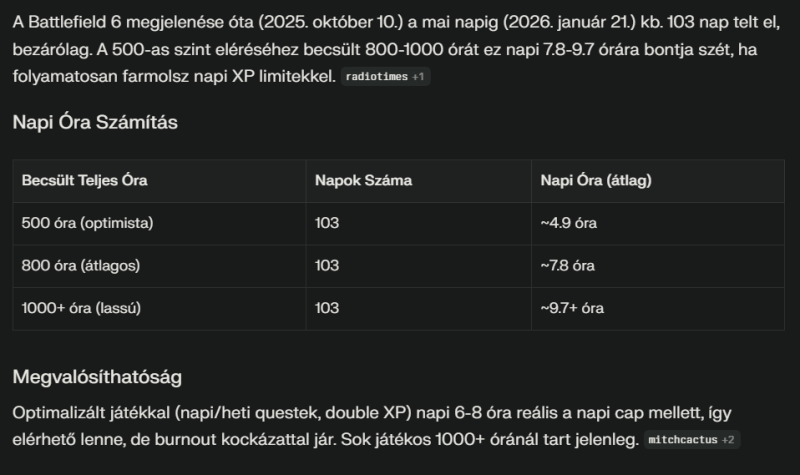Screen dimensions: 800x475
Task: Click the "Megvalósíthatóság" heading
Action: click(x=96, y=377)
